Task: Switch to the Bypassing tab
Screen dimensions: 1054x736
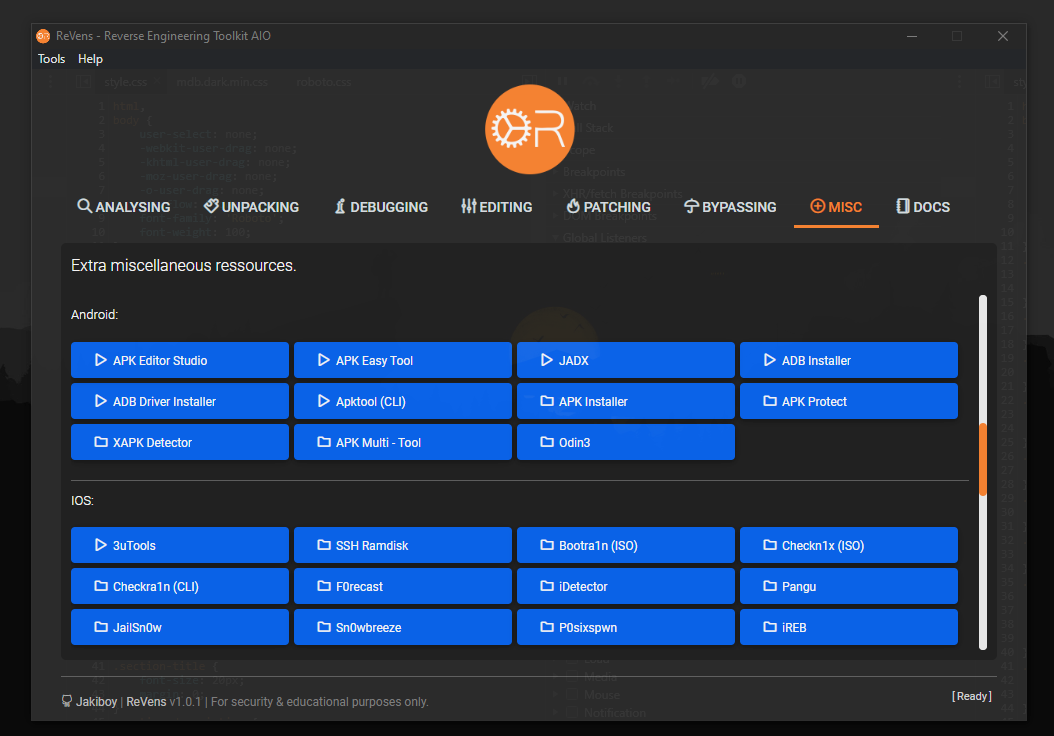Action: tap(730, 207)
